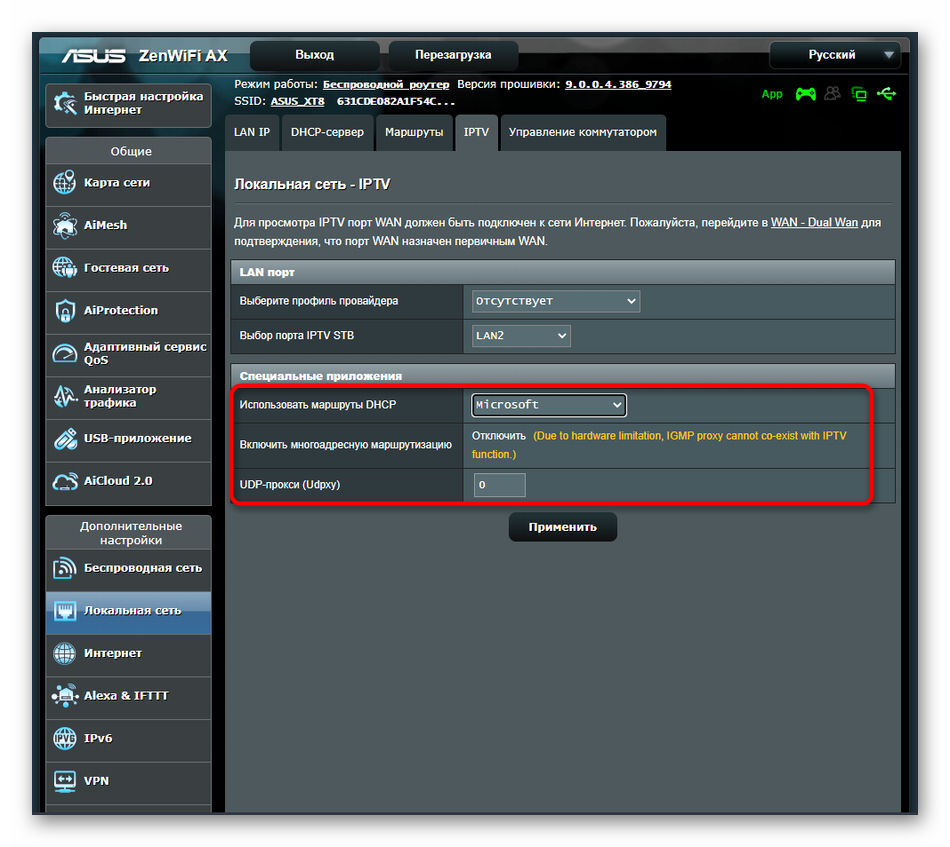
Task: Expand the DHCP routes Microsoft dropdown
Action: 549,405
